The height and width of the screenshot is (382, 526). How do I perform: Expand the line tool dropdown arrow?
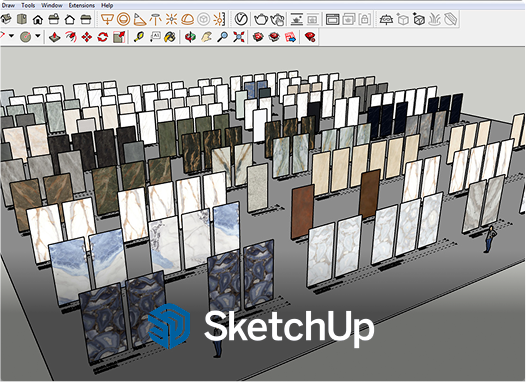click(11, 36)
